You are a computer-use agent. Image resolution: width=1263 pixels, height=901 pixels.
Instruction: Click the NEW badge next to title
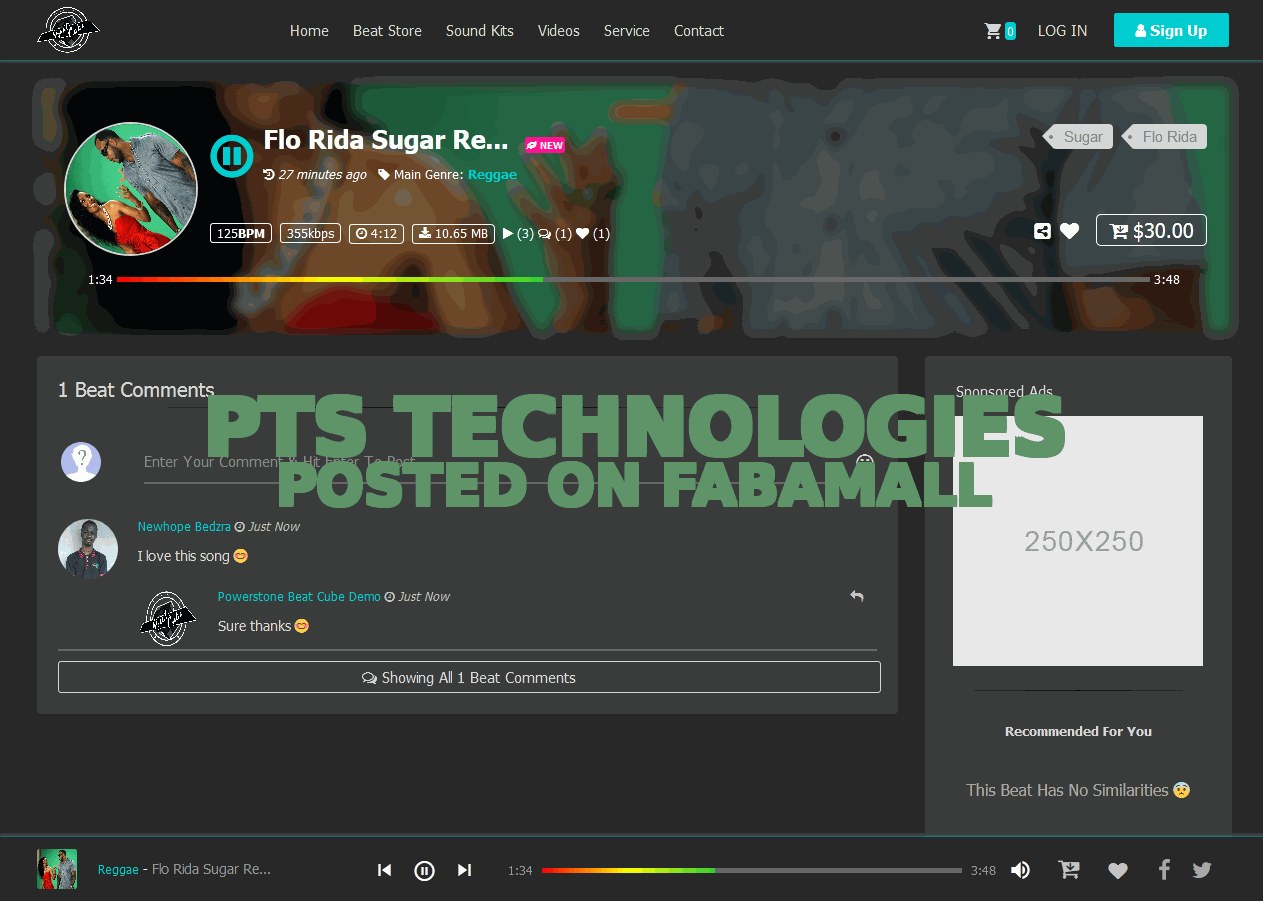click(545, 145)
